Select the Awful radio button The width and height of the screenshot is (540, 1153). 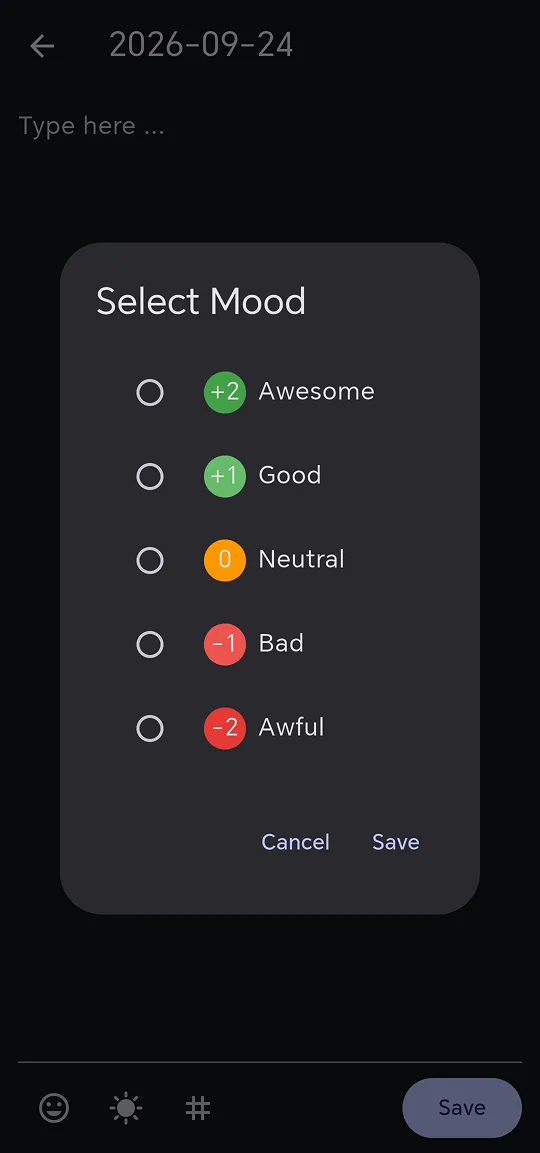click(150, 728)
